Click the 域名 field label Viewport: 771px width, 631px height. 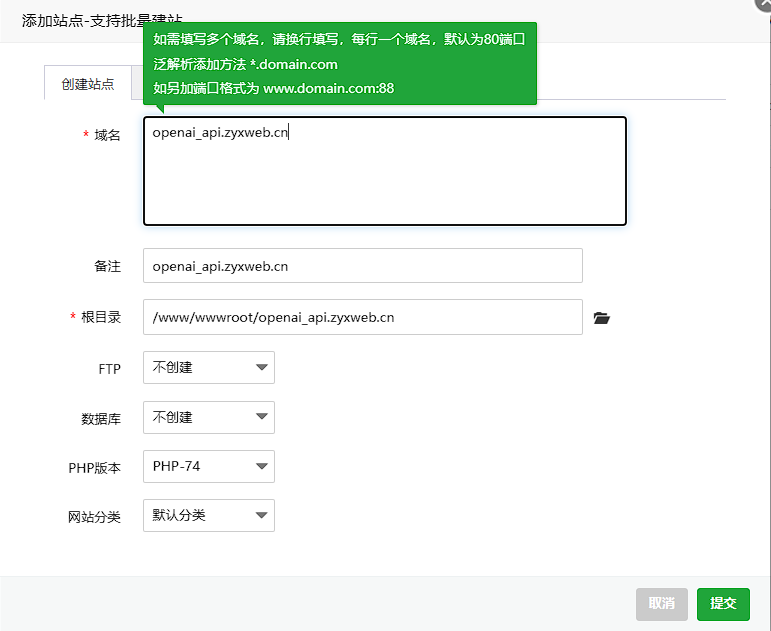click(107, 135)
